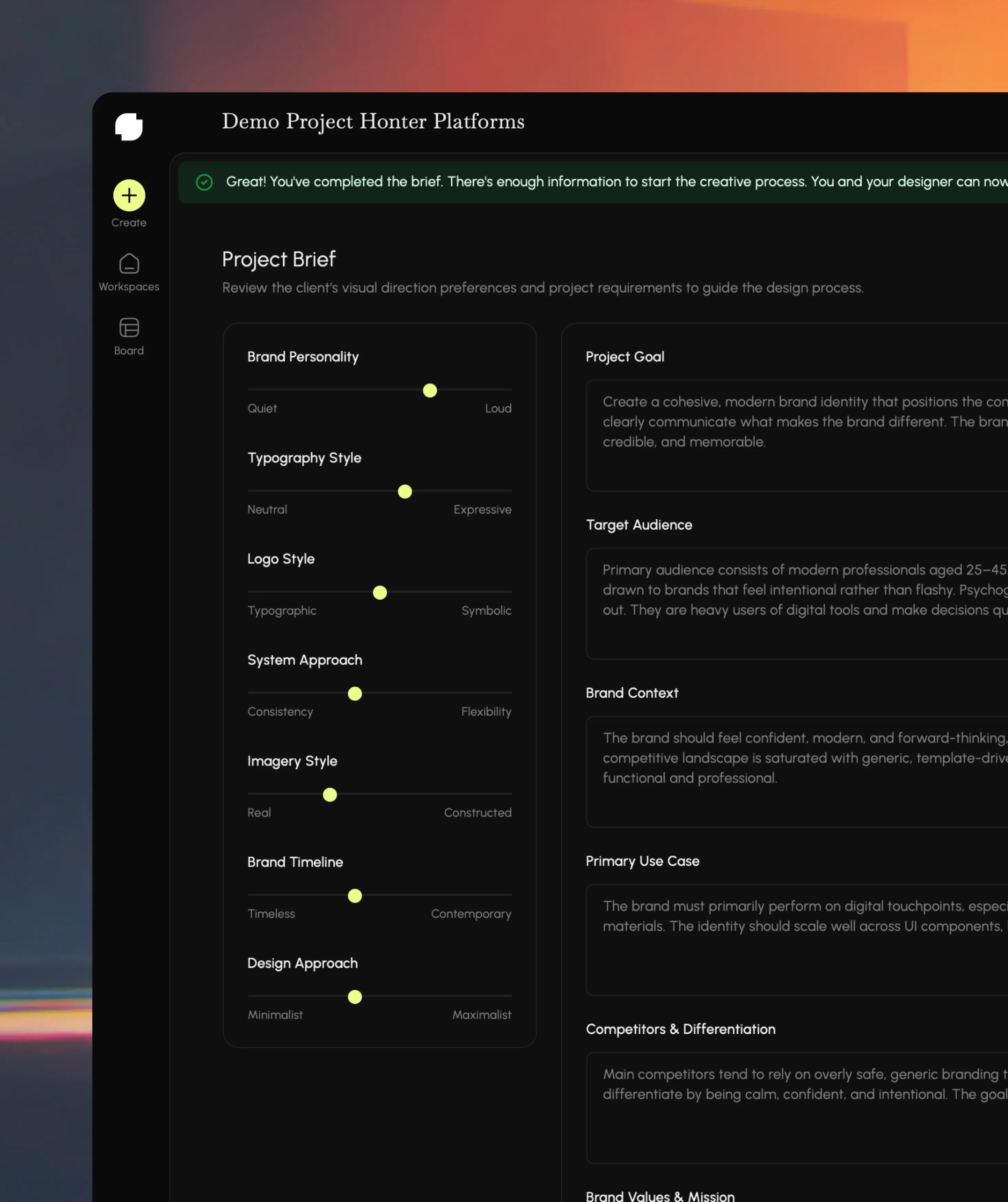This screenshot has width=1008, height=1202.
Task: Click the Imagery Style slider knob
Action: coord(330,794)
